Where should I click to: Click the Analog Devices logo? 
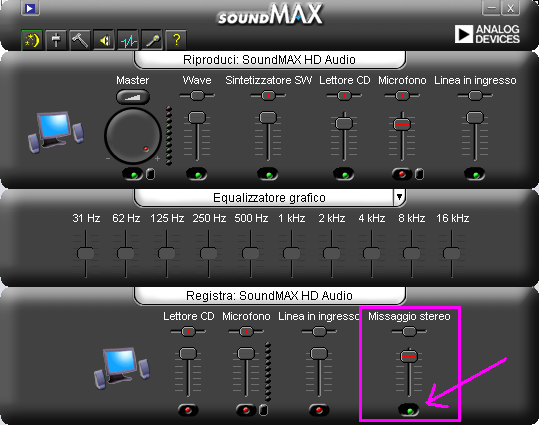487,34
